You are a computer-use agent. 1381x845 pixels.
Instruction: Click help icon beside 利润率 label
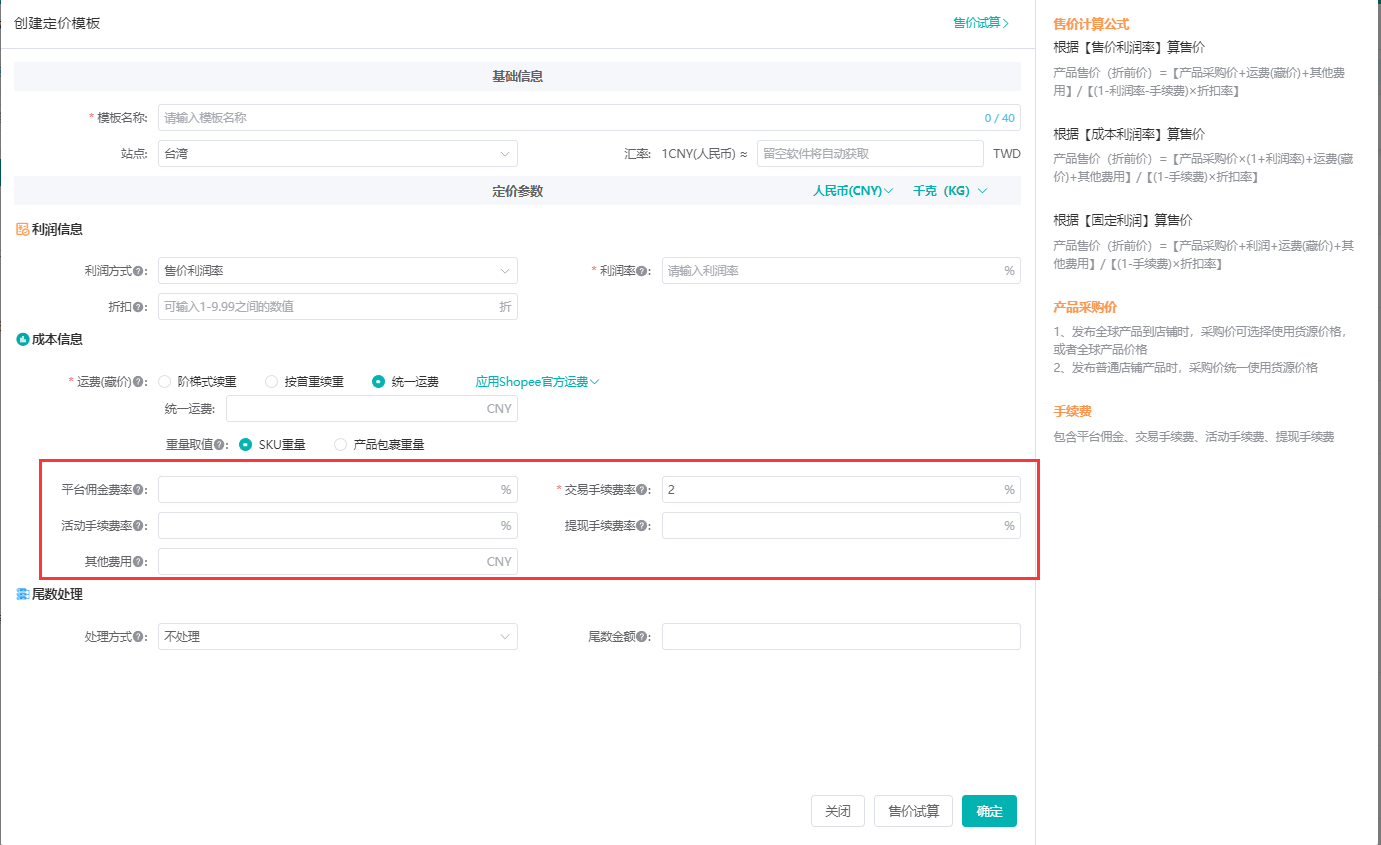[643, 271]
